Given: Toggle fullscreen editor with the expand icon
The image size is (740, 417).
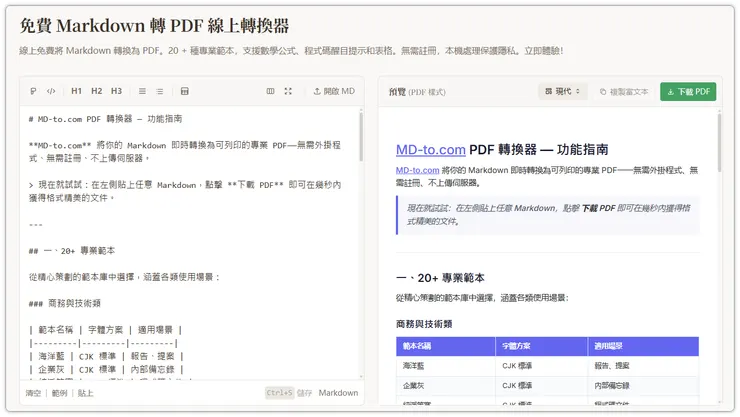Looking at the screenshot, I should [x=288, y=91].
